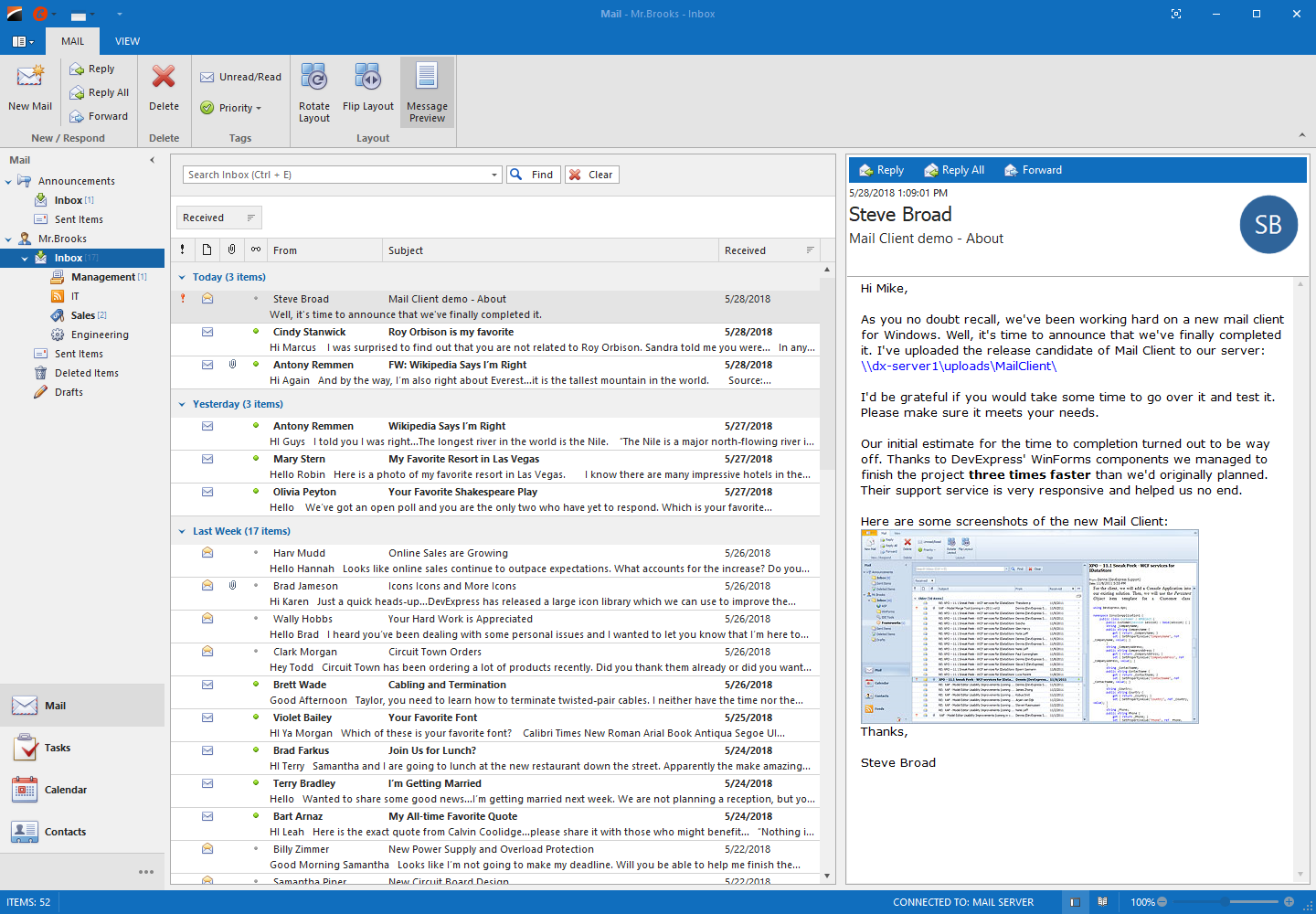
Task: Open the Calendar module in navigation pane
Action: 65,790
